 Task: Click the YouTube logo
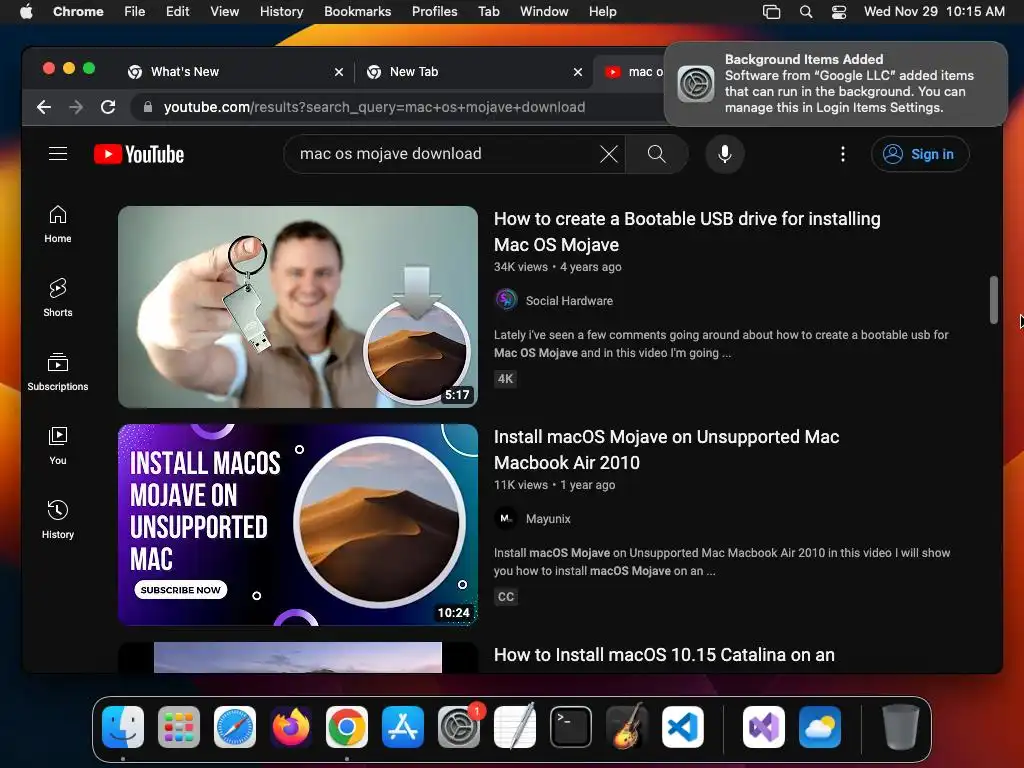tap(139, 154)
